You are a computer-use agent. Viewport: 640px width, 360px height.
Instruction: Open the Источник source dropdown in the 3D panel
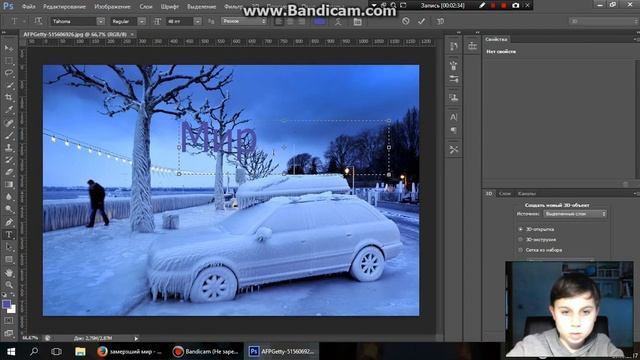pyautogui.click(x=575, y=214)
